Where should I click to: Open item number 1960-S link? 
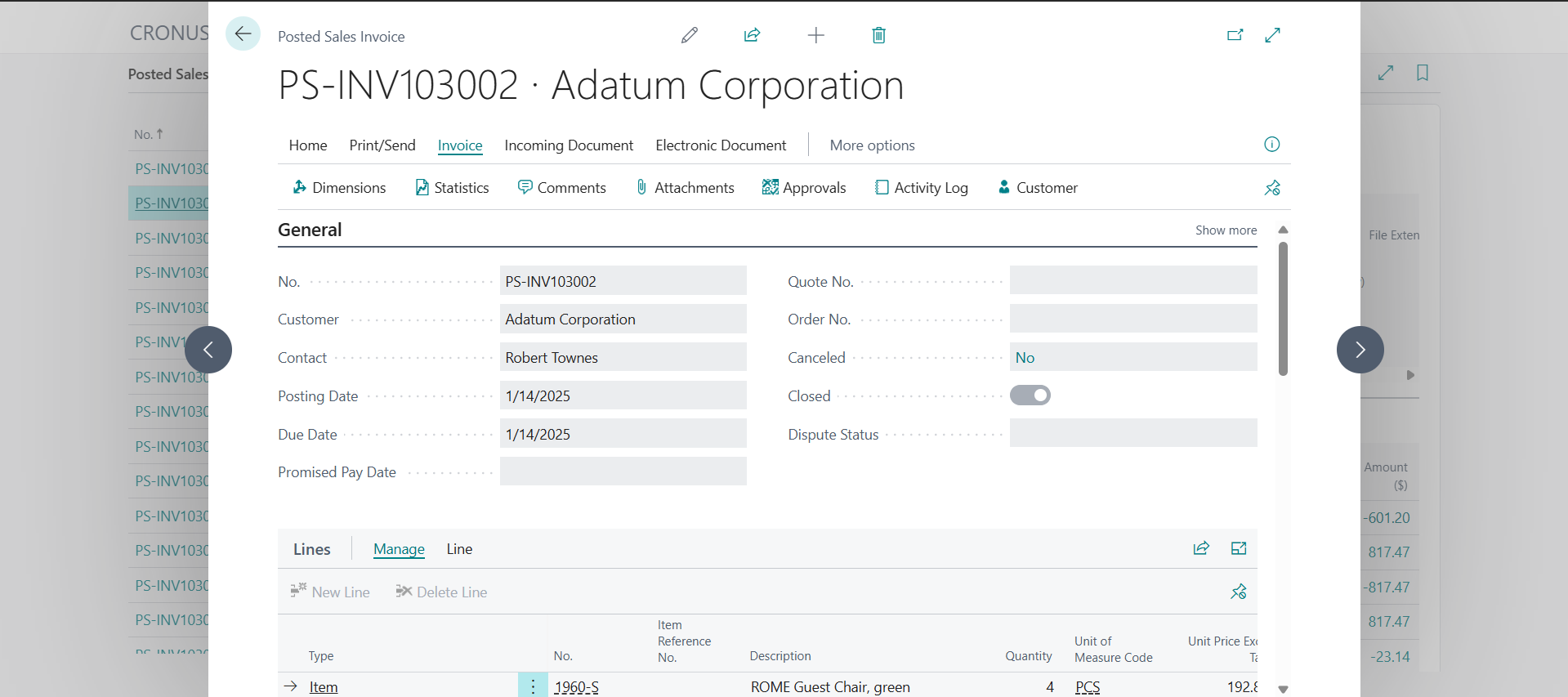576,687
